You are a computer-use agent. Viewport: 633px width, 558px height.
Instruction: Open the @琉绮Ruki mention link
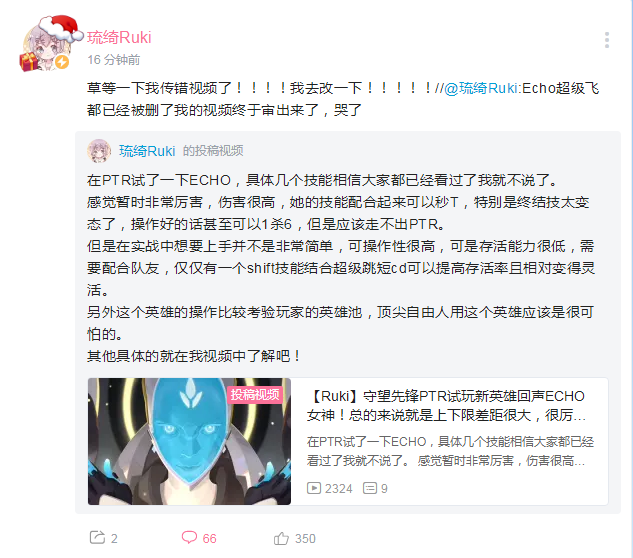click(x=481, y=88)
